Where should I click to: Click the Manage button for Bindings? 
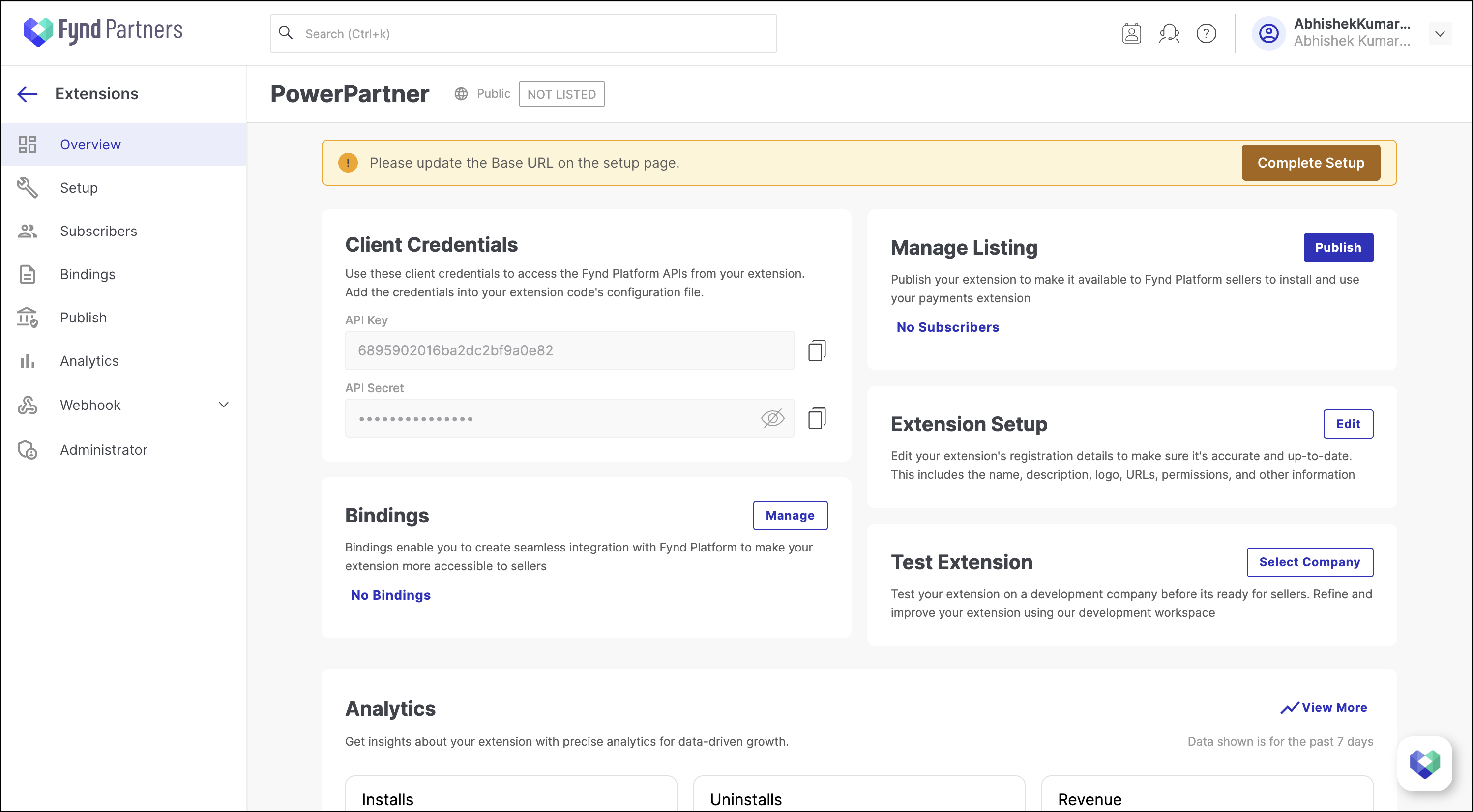tap(790, 515)
